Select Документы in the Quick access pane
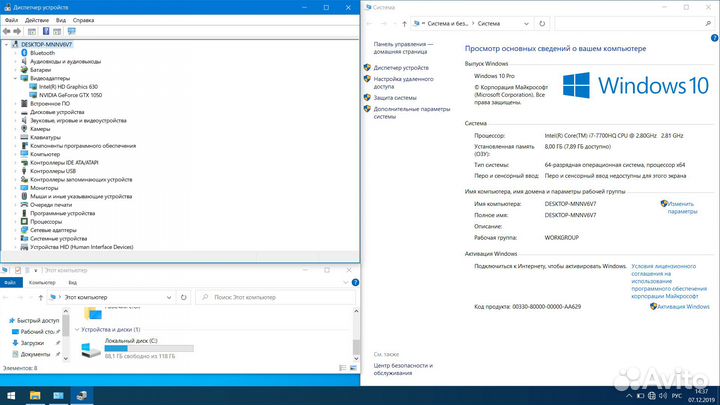 pos(35,354)
